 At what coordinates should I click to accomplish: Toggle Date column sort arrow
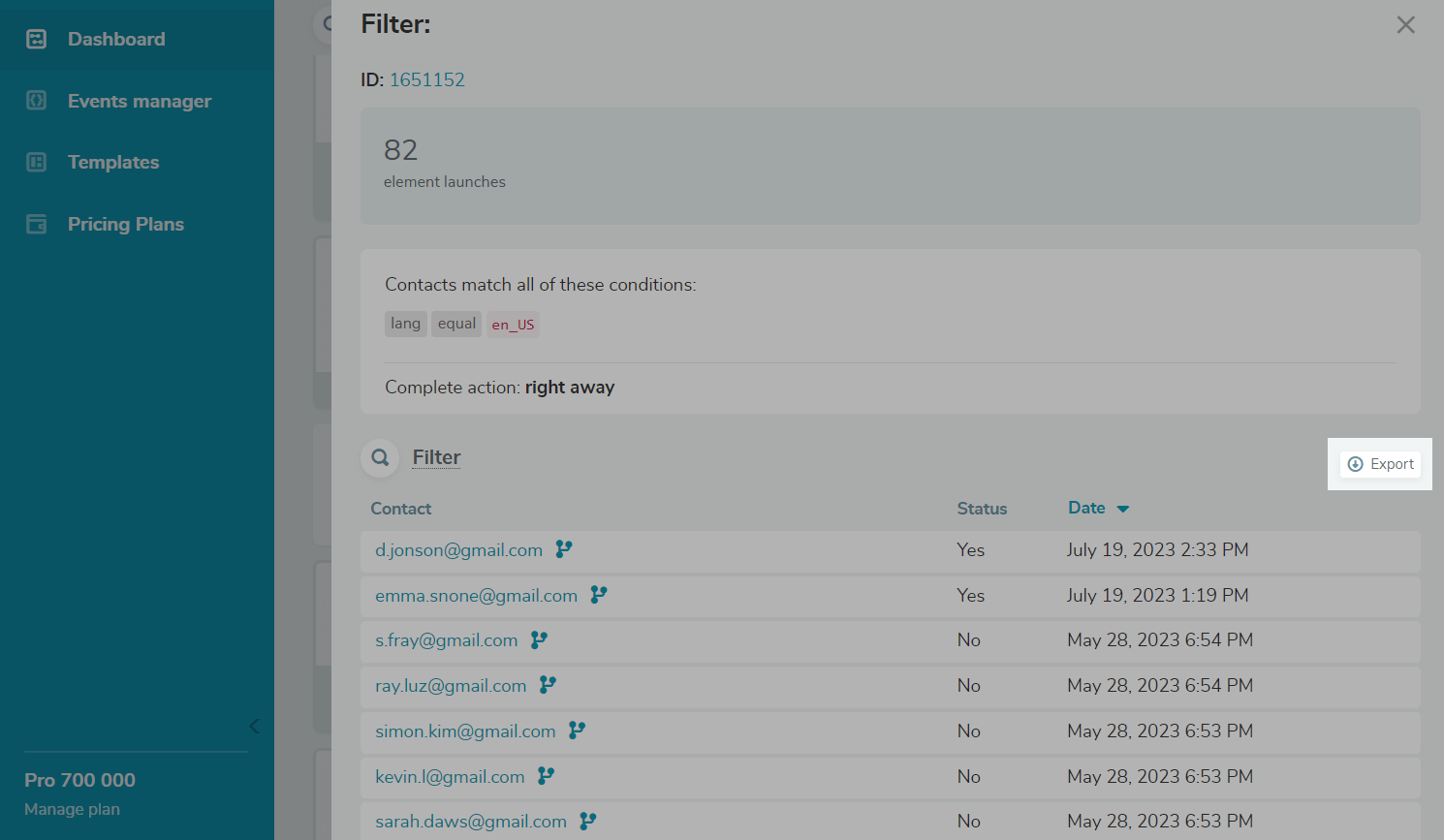tap(1123, 509)
